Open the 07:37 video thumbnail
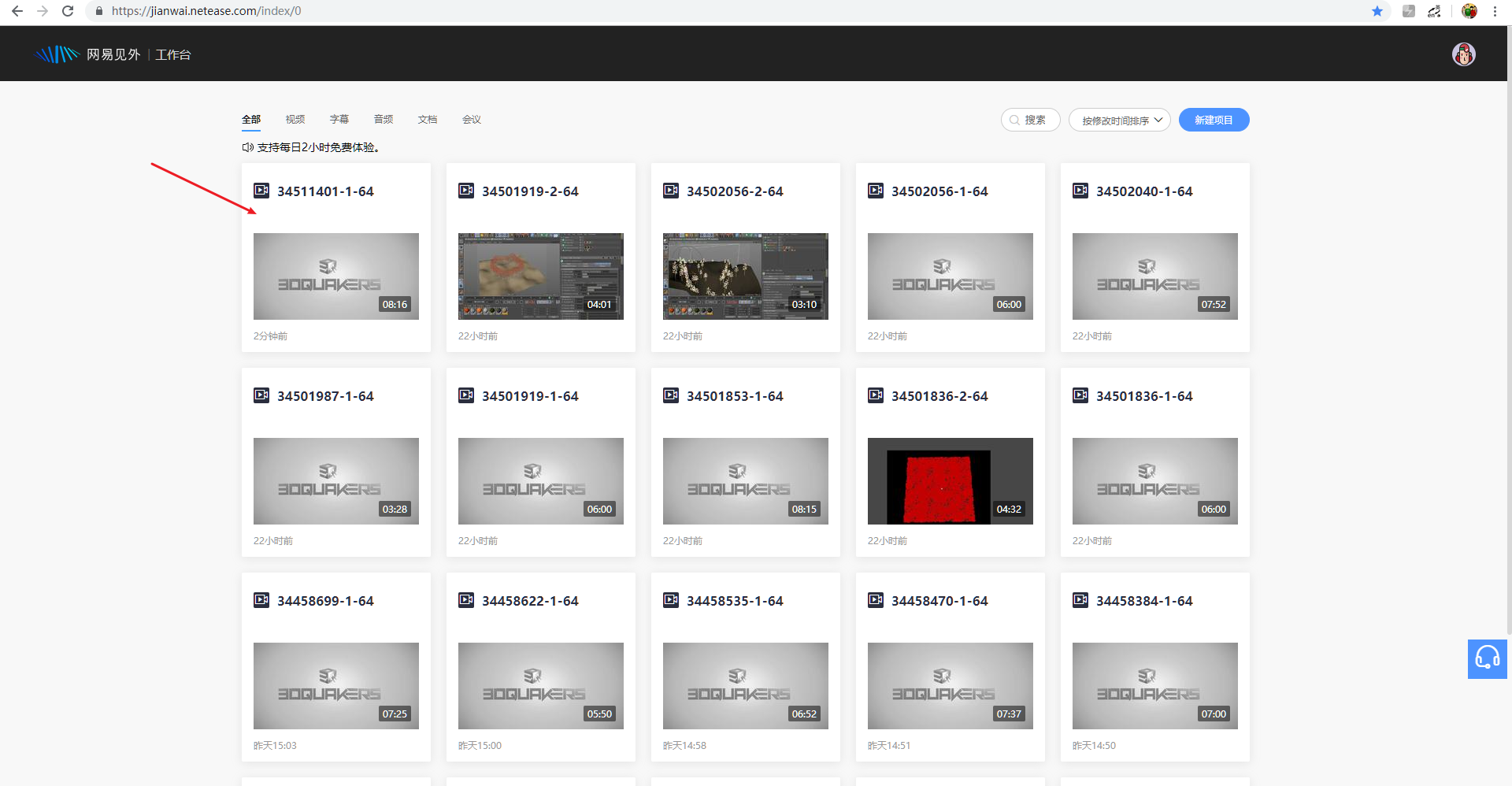 tap(951, 686)
